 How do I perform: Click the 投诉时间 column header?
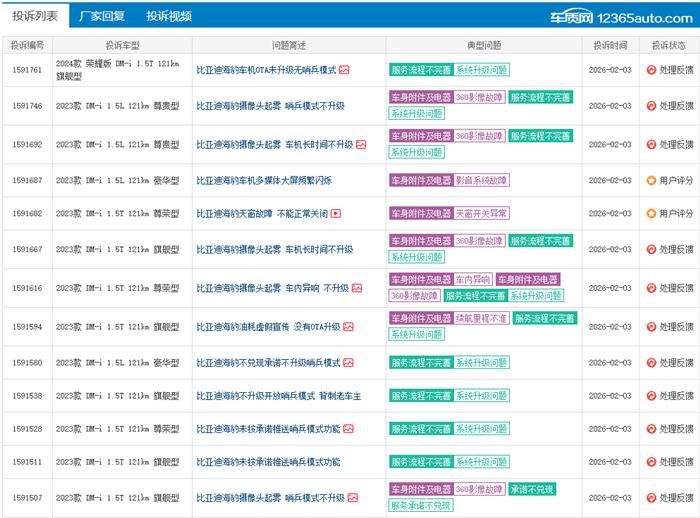coord(610,45)
